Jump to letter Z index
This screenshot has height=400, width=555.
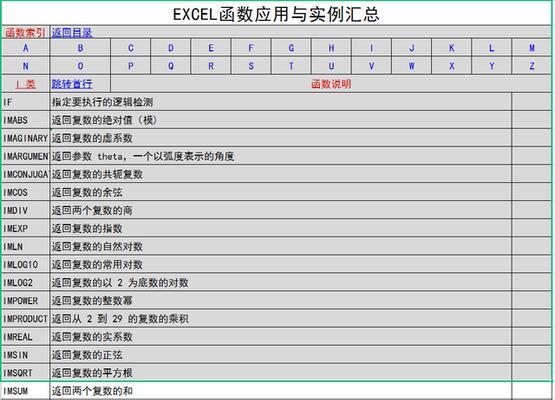(x=532, y=66)
